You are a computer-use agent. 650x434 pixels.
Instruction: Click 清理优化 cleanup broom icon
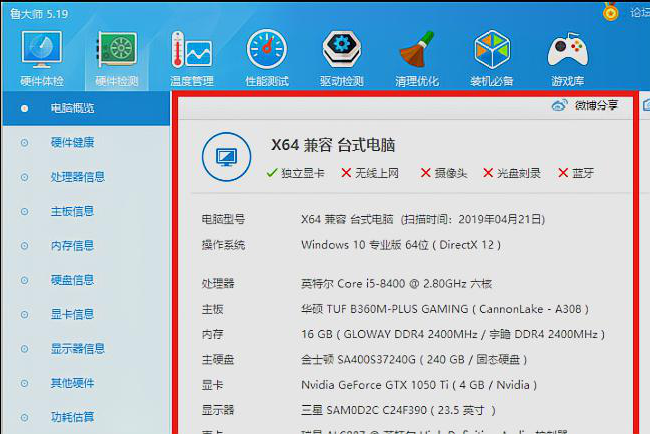click(x=417, y=49)
